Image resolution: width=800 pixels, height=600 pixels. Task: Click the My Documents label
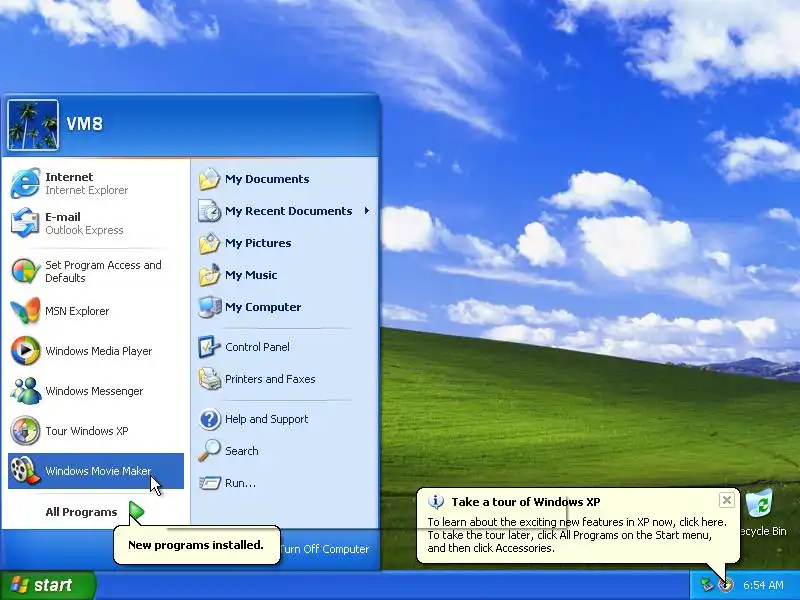point(267,179)
